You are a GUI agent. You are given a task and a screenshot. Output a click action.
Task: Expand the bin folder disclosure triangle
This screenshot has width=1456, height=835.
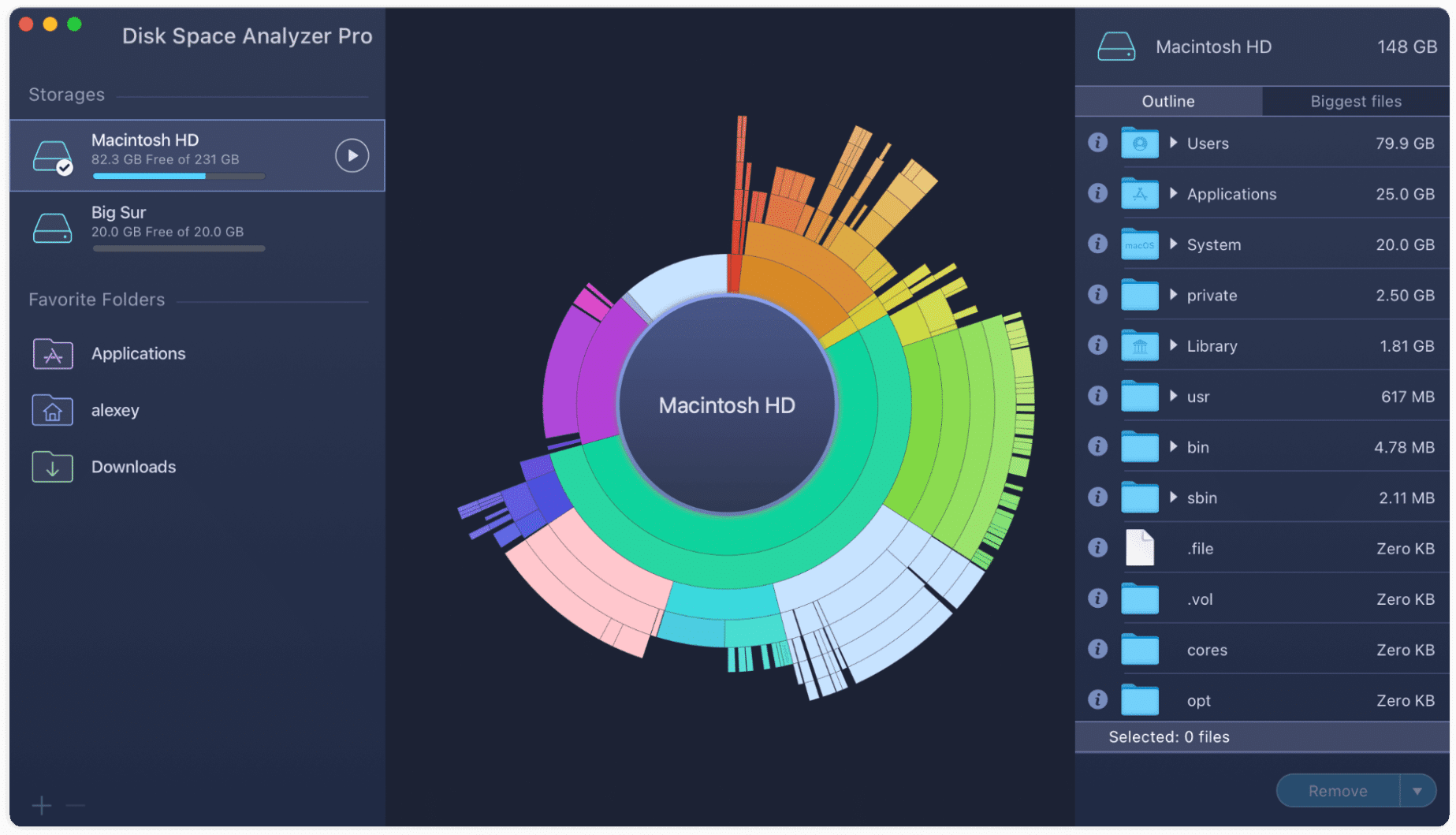click(1174, 446)
